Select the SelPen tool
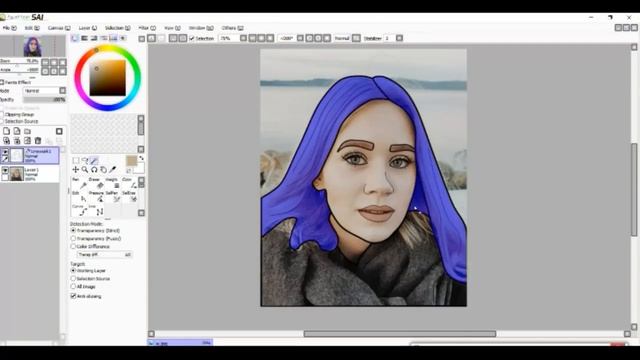The width and height of the screenshot is (640, 360). (x=113, y=197)
